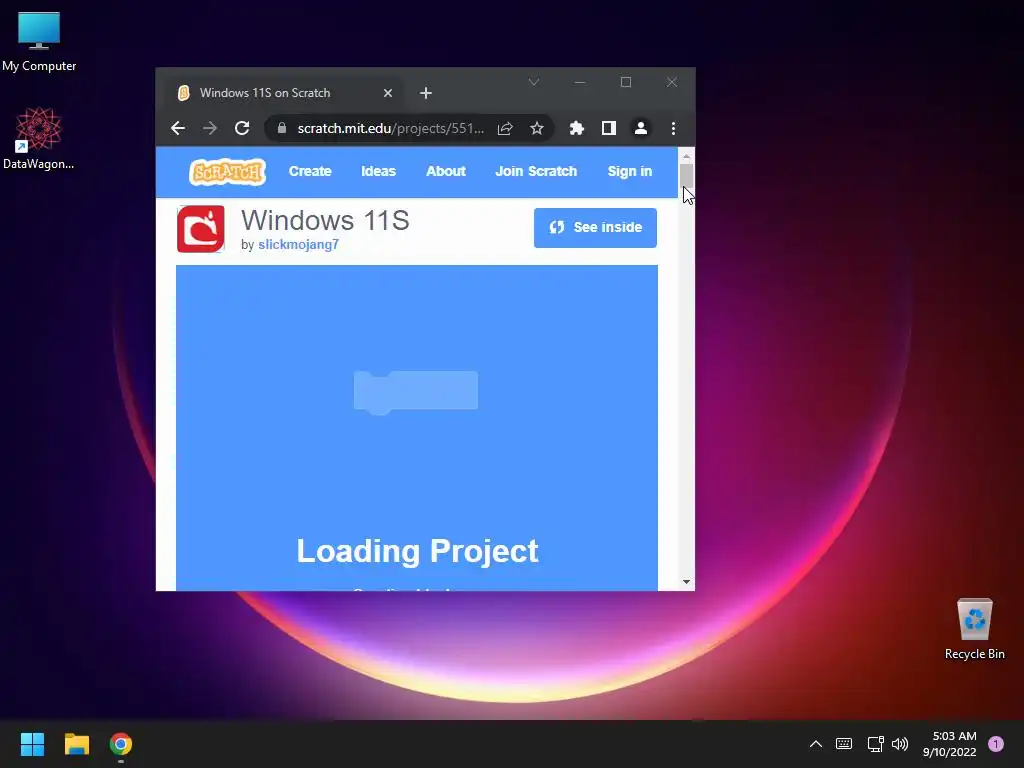1024x768 pixels.
Task: Share this page icon in address bar
Action: point(505,128)
